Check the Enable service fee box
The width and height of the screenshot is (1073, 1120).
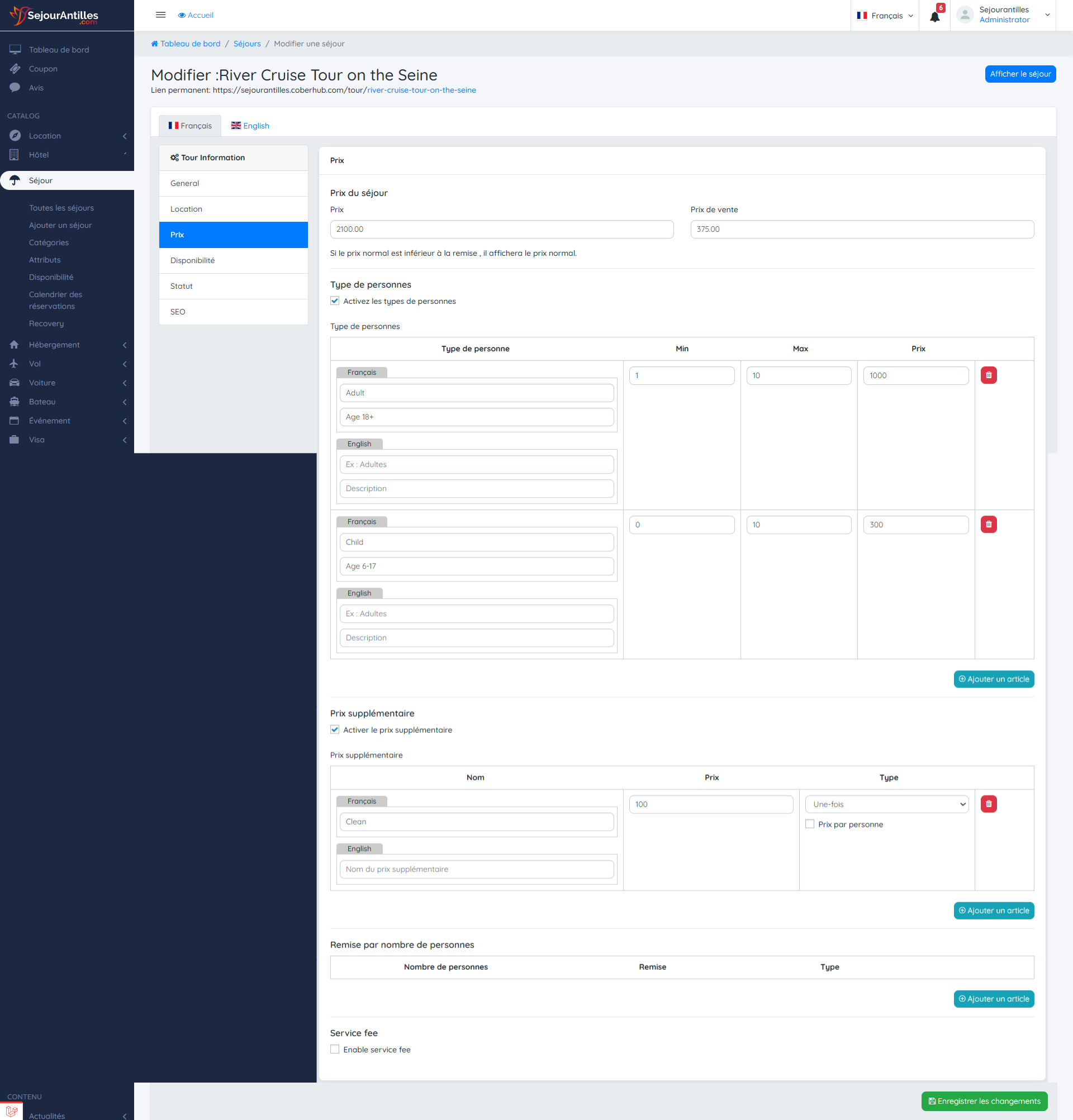[335, 1050]
